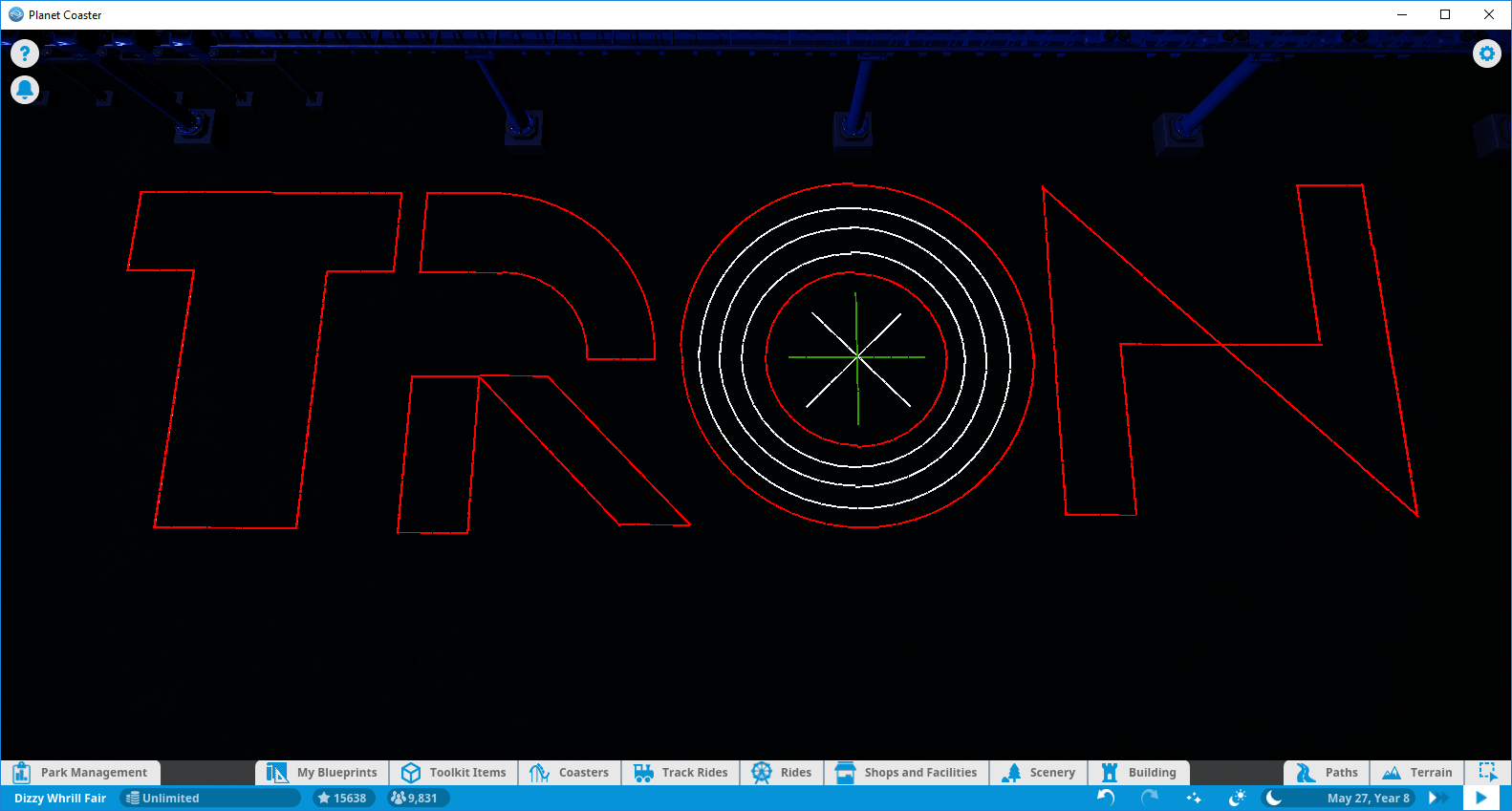Image resolution: width=1512 pixels, height=811 pixels.
Task: Open the Shops and Facilities tab
Action: [906, 773]
